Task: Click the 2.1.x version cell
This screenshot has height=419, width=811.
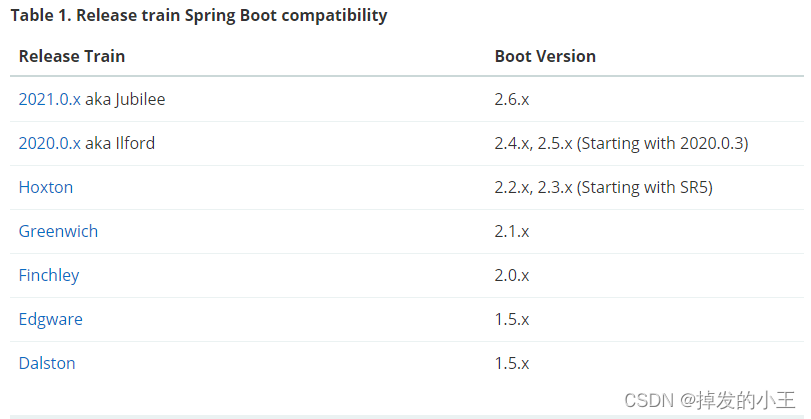Action: click(x=512, y=231)
